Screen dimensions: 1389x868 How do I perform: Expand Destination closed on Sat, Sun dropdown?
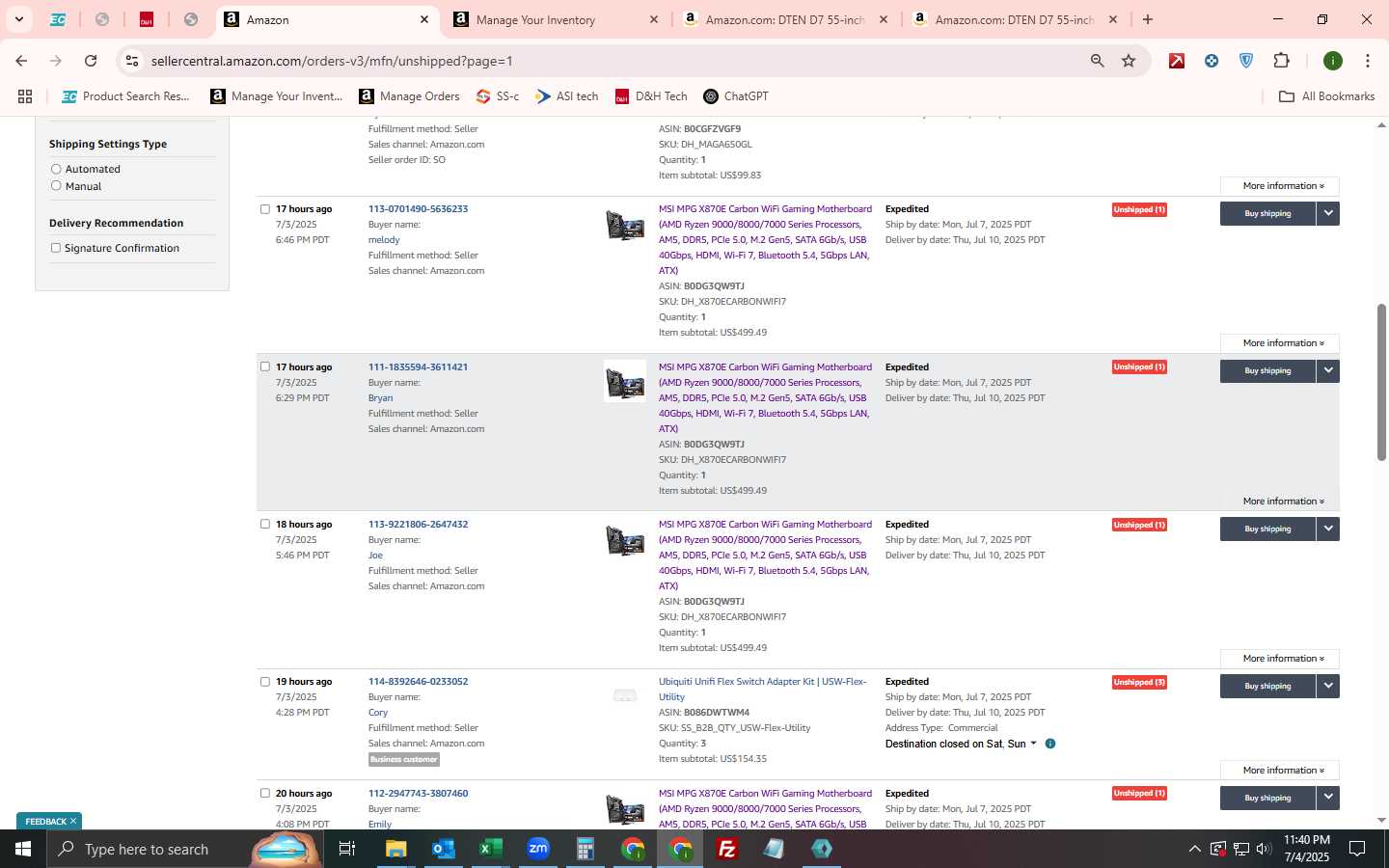961,744
